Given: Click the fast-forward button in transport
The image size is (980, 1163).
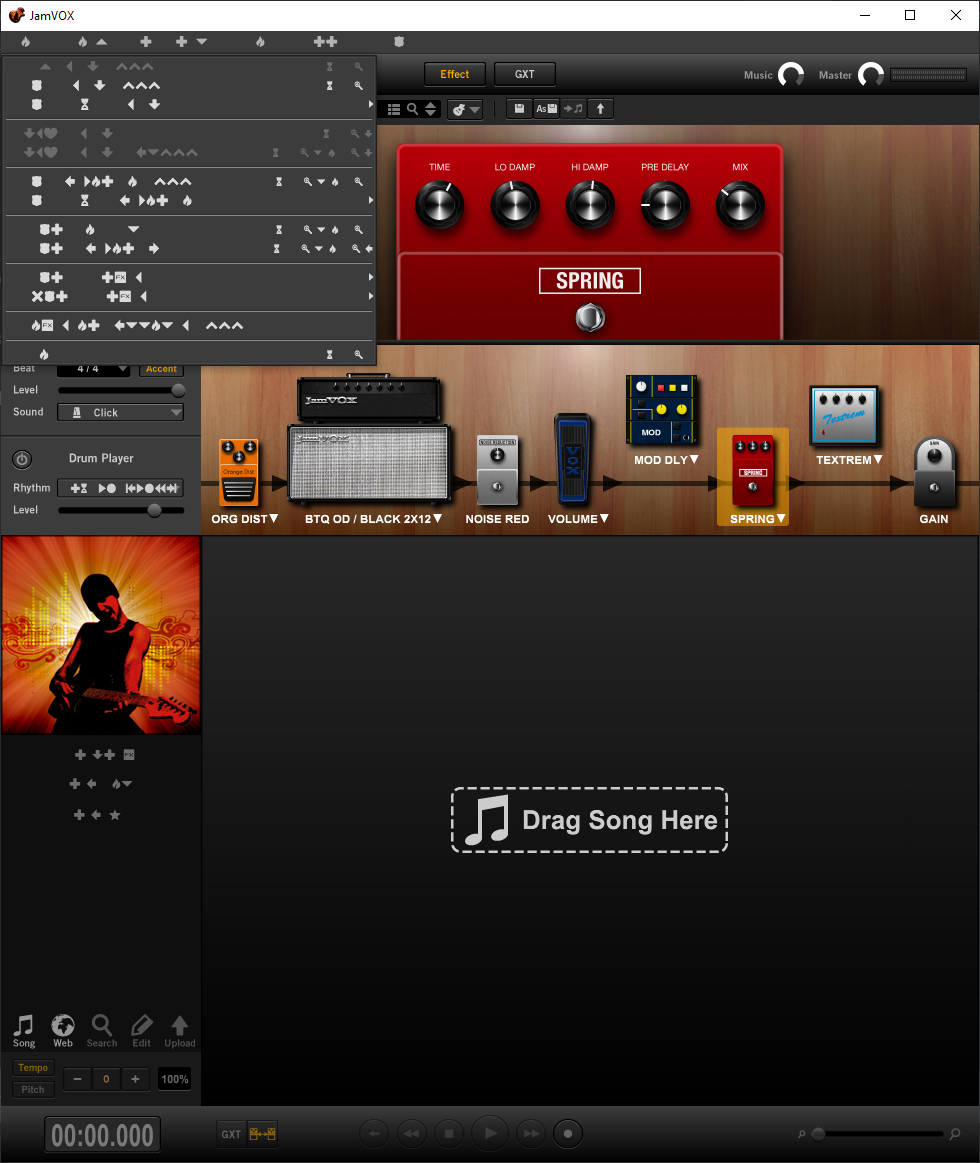Looking at the screenshot, I should pyautogui.click(x=531, y=1133).
